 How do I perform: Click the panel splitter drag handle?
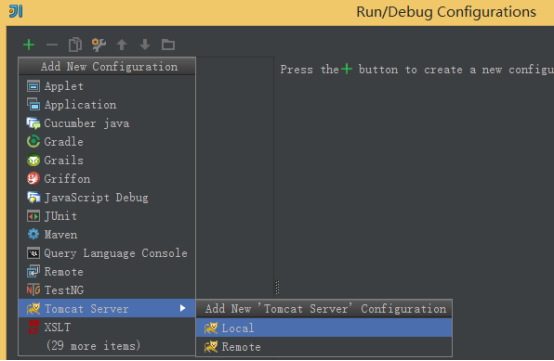277,288
